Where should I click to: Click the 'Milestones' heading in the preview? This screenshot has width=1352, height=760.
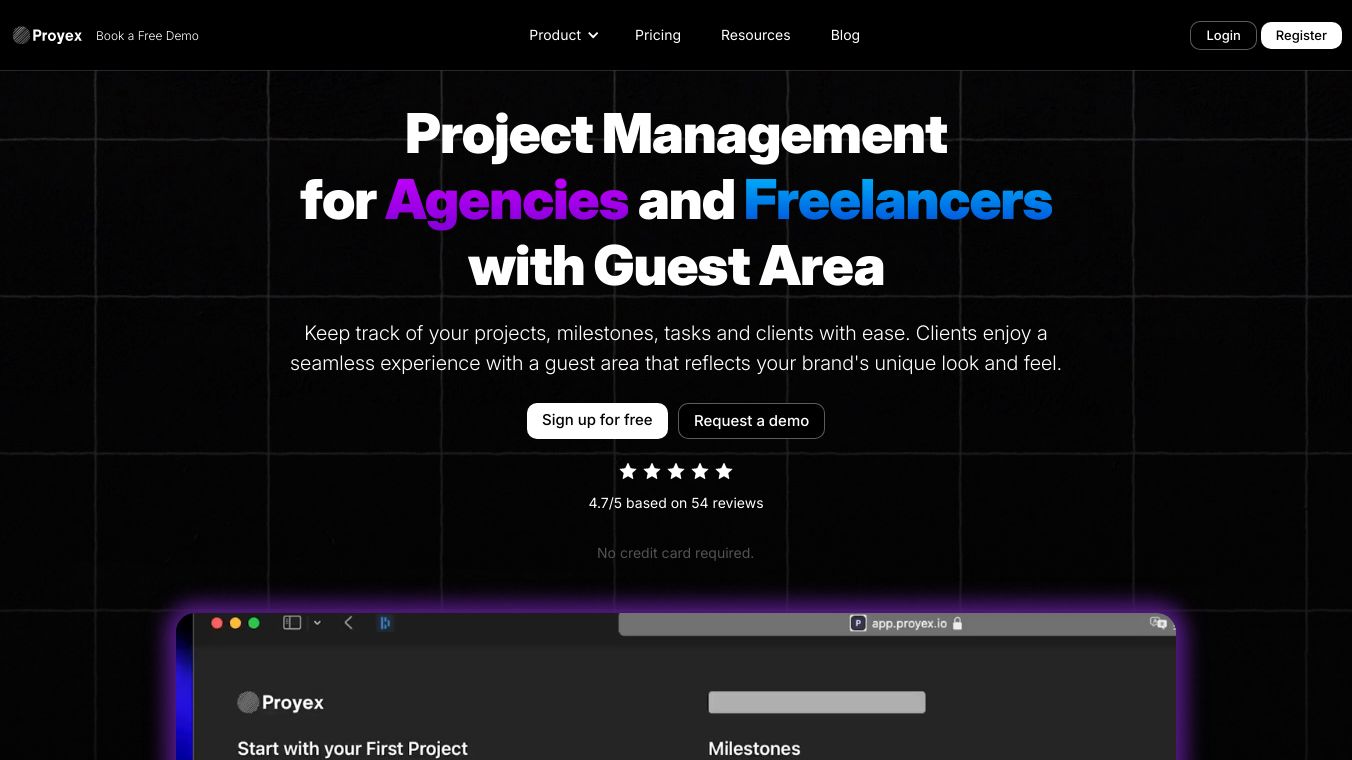(754, 748)
